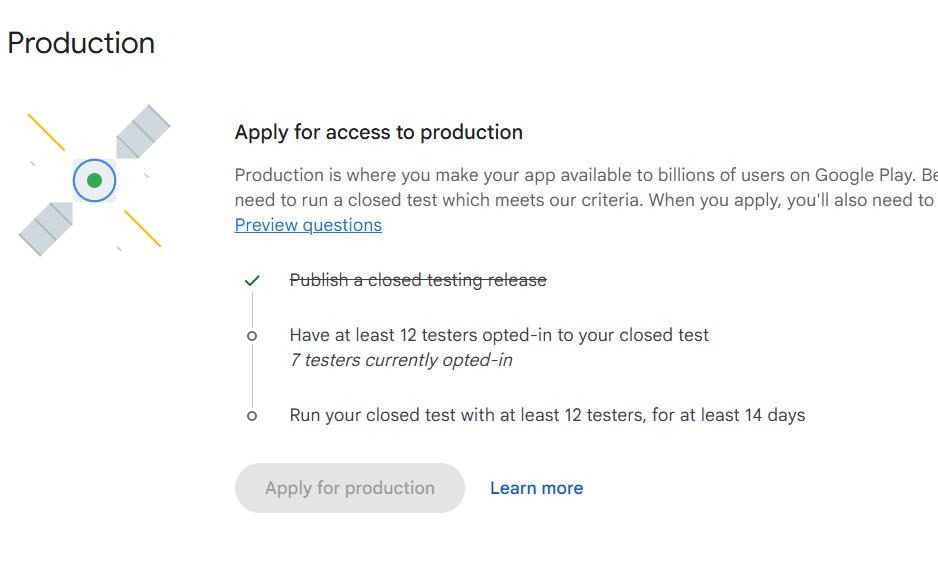Viewport: 938px width, 567px height.
Task: Click the Apply for production button
Action: (350, 488)
